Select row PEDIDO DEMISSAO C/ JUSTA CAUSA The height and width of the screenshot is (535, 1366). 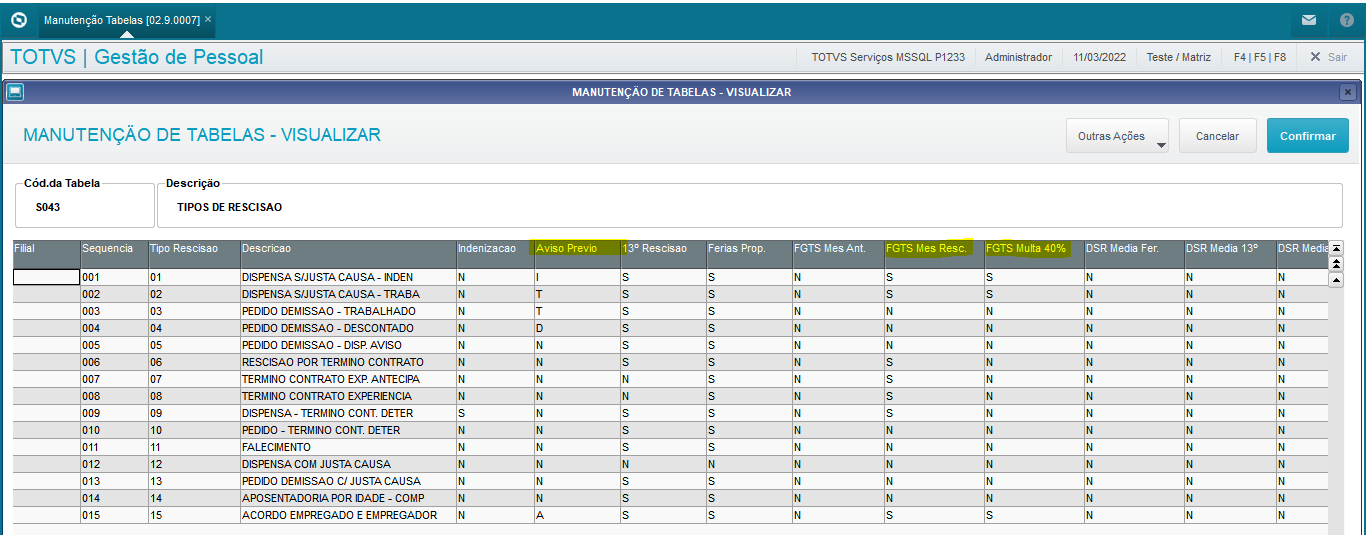point(670,481)
